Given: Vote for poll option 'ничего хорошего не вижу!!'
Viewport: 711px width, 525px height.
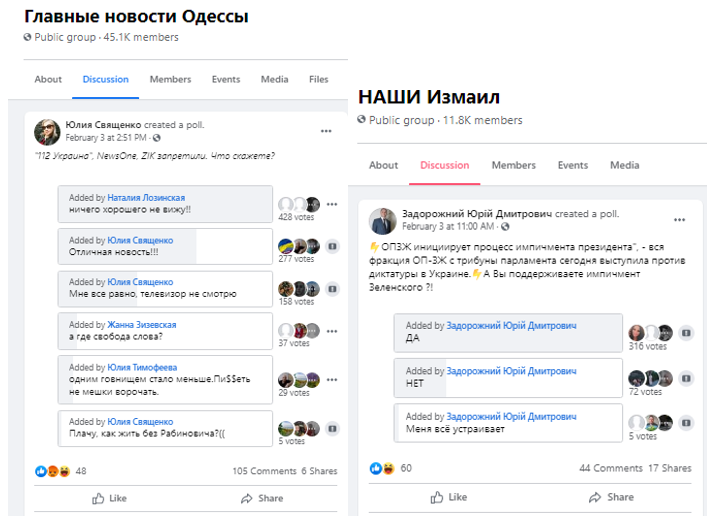Looking at the screenshot, I should (x=164, y=204).
